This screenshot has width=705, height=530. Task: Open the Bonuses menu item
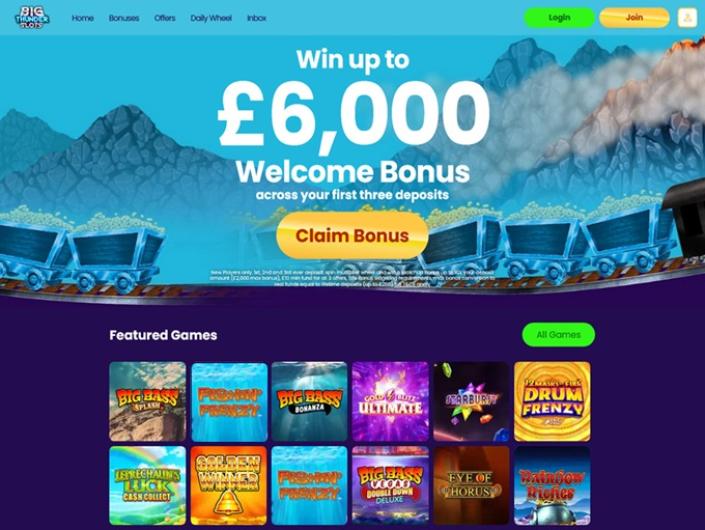pyautogui.click(x=124, y=18)
